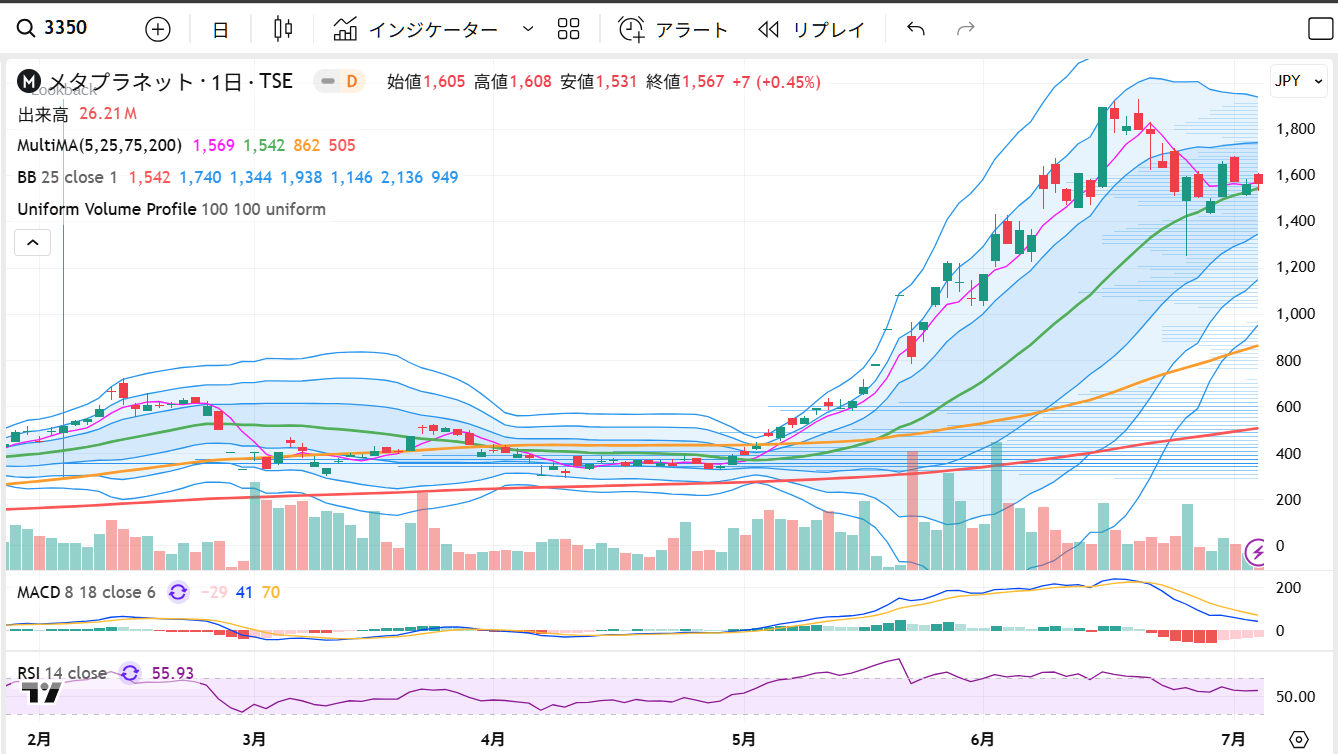Click MultiMA value 862 in orange
Viewport: 1338px width, 754px height.
click(306, 145)
